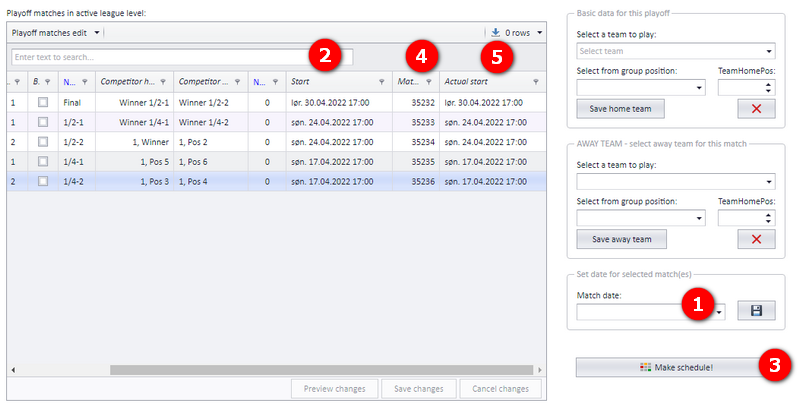
Task: Click the Save home team button
Action: tap(620, 109)
